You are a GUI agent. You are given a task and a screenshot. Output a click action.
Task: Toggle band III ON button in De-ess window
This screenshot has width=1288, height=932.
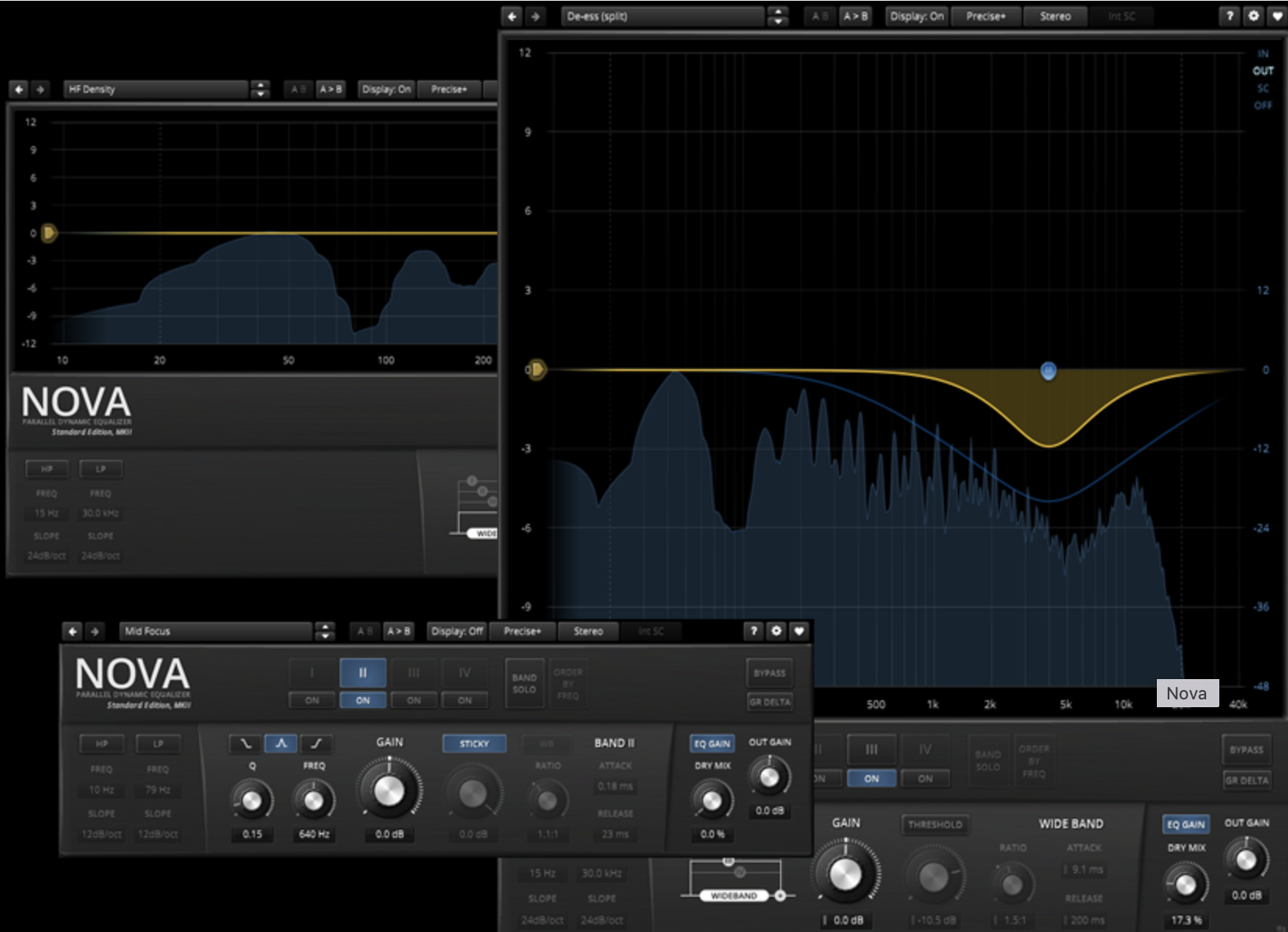tap(872, 778)
